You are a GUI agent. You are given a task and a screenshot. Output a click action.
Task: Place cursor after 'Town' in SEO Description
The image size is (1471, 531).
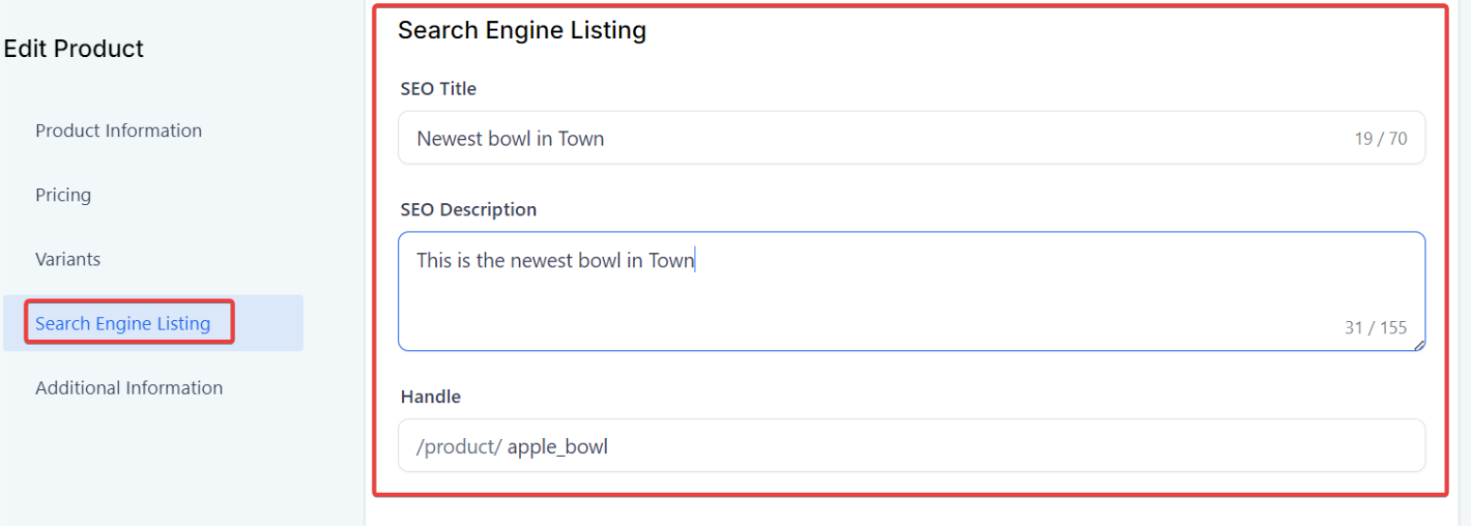695,261
